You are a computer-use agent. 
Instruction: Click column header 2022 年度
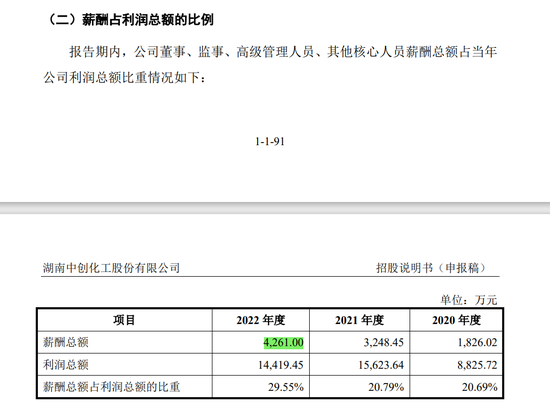[261, 320]
